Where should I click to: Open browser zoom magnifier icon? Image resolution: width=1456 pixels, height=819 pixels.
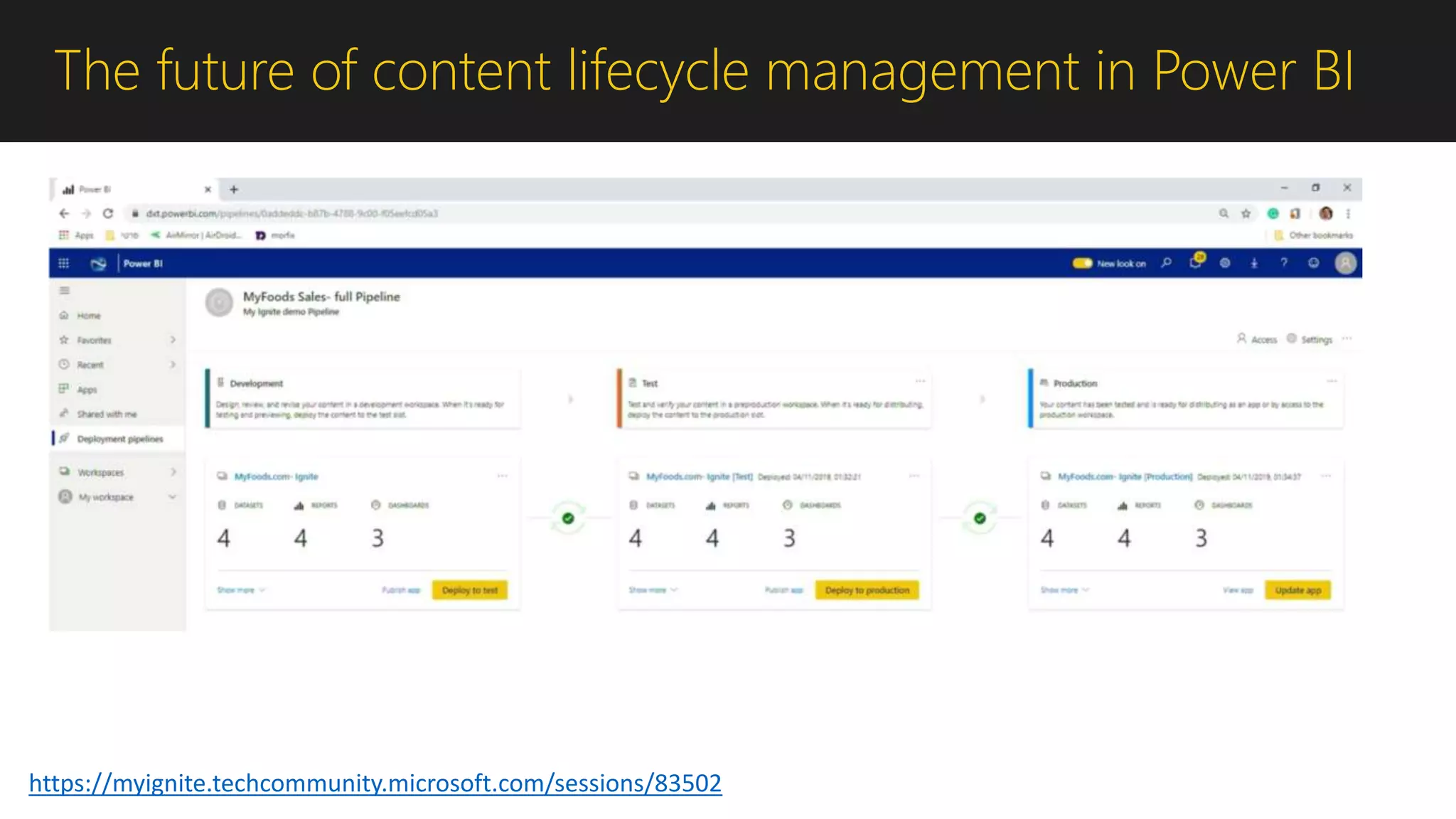1224,213
